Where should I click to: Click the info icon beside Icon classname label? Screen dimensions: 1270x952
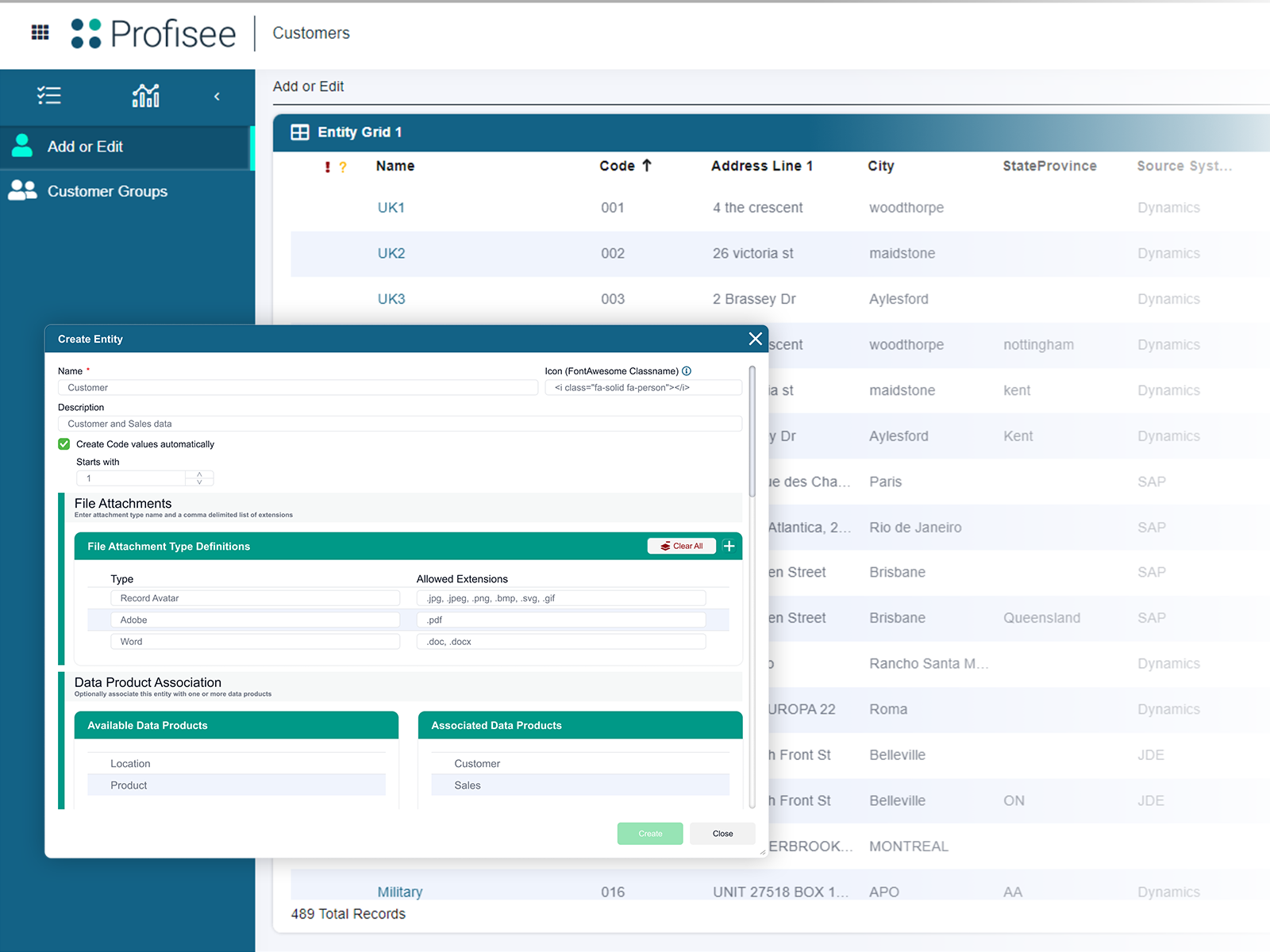pos(687,370)
